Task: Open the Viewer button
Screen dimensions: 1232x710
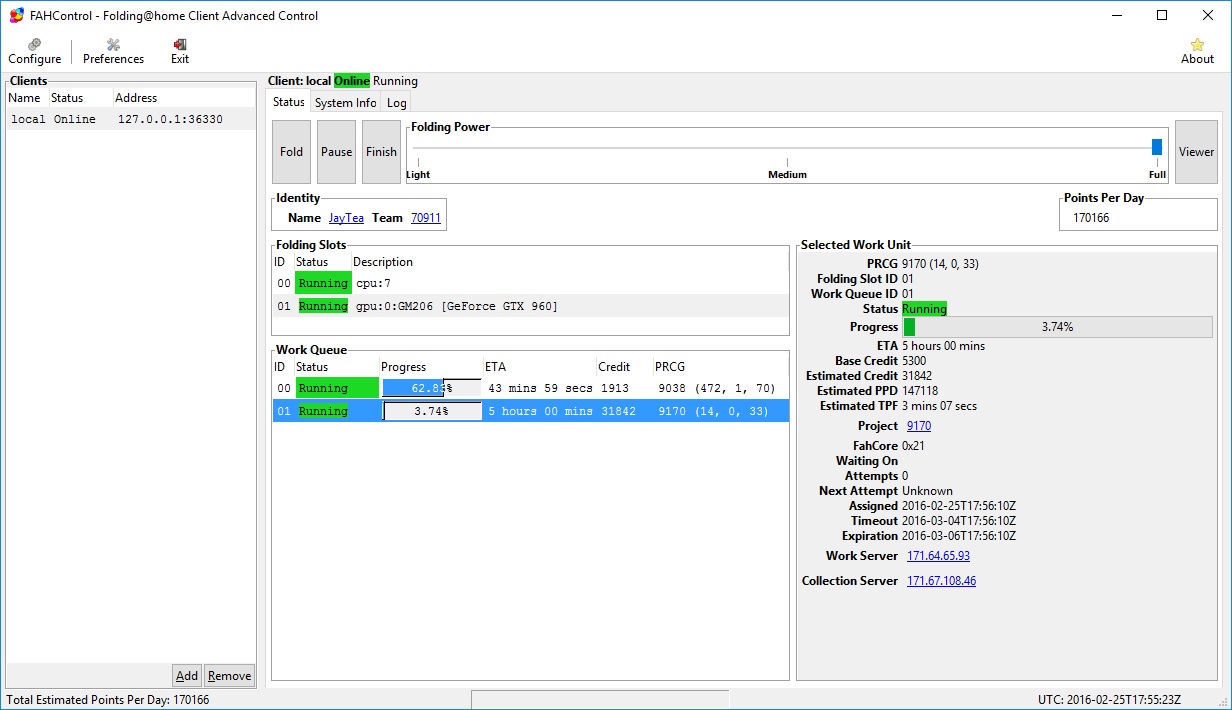Action: pyautogui.click(x=1196, y=152)
